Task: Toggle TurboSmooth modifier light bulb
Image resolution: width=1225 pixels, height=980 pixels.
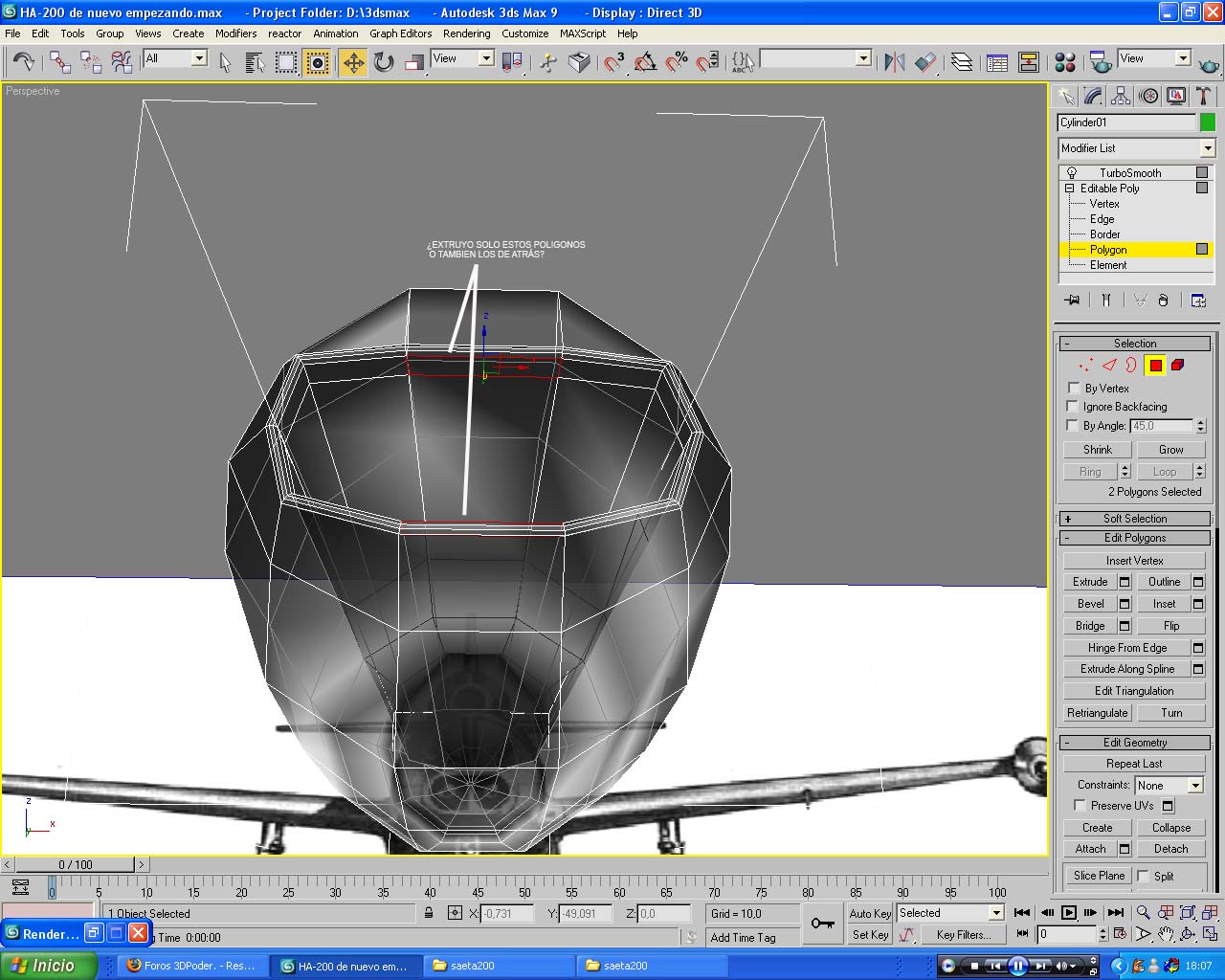Action: 1072,173
